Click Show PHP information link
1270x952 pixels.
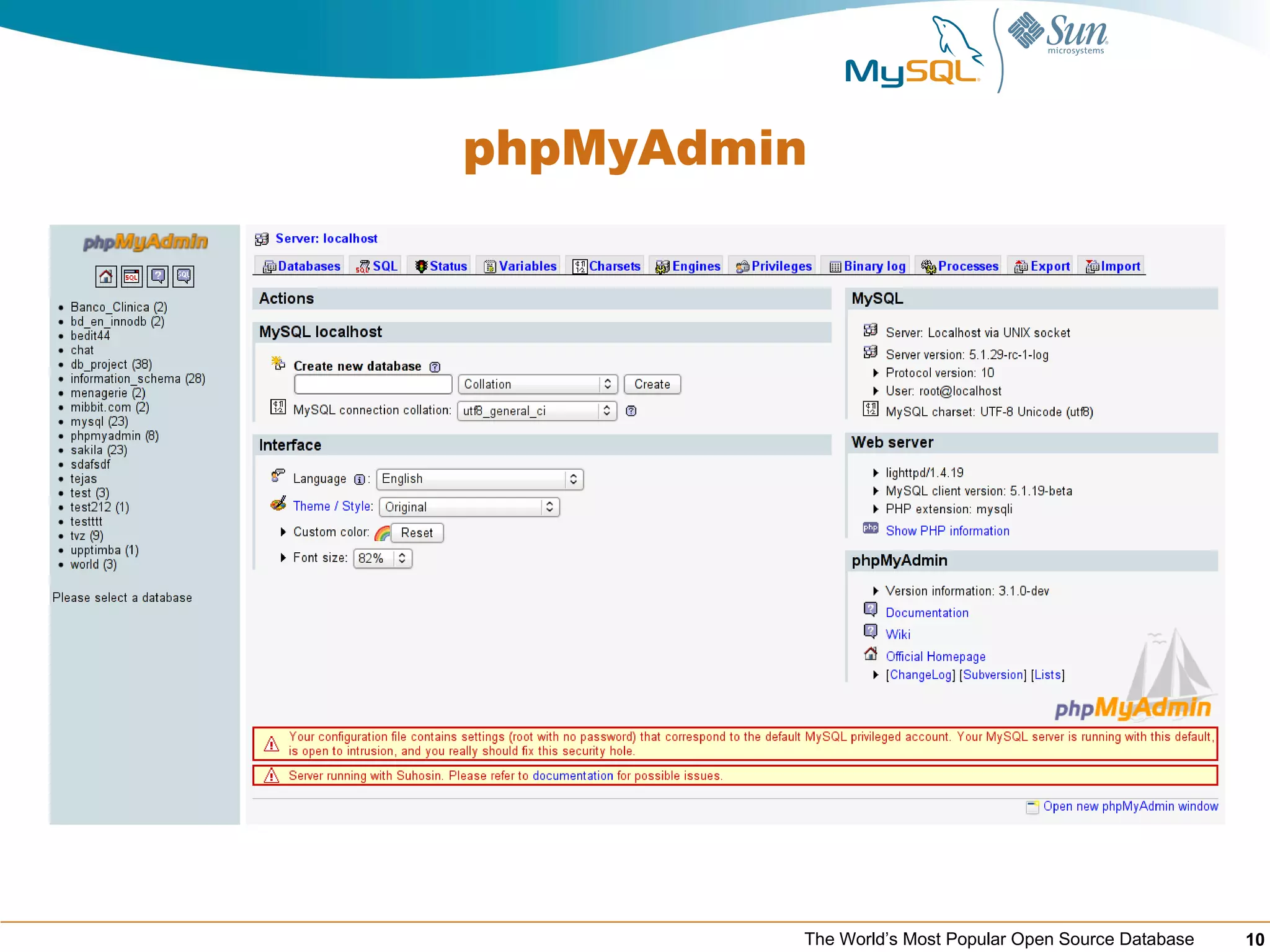tap(948, 531)
